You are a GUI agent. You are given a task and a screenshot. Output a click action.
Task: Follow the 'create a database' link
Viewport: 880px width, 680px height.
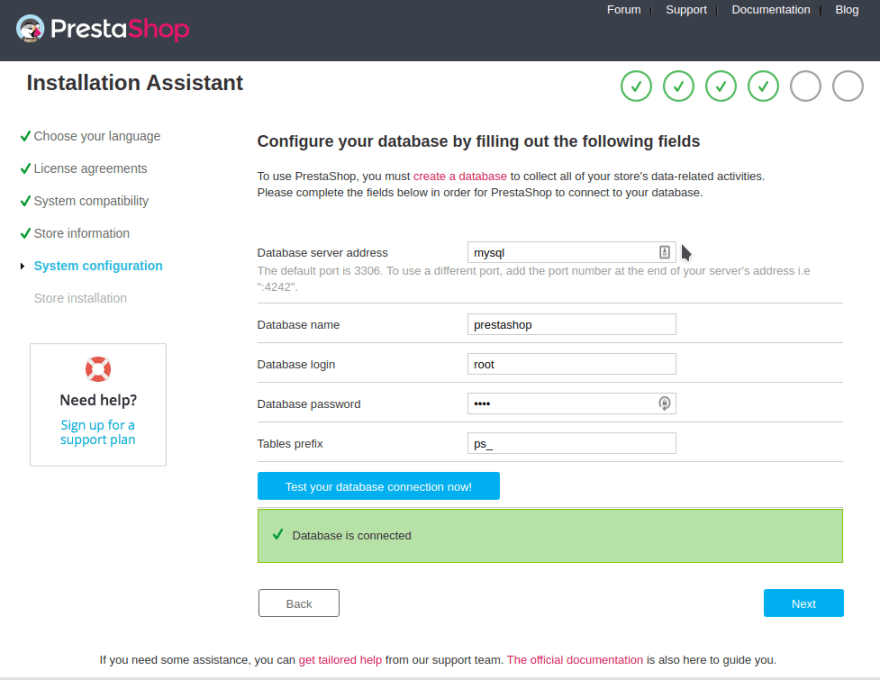(460, 176)
